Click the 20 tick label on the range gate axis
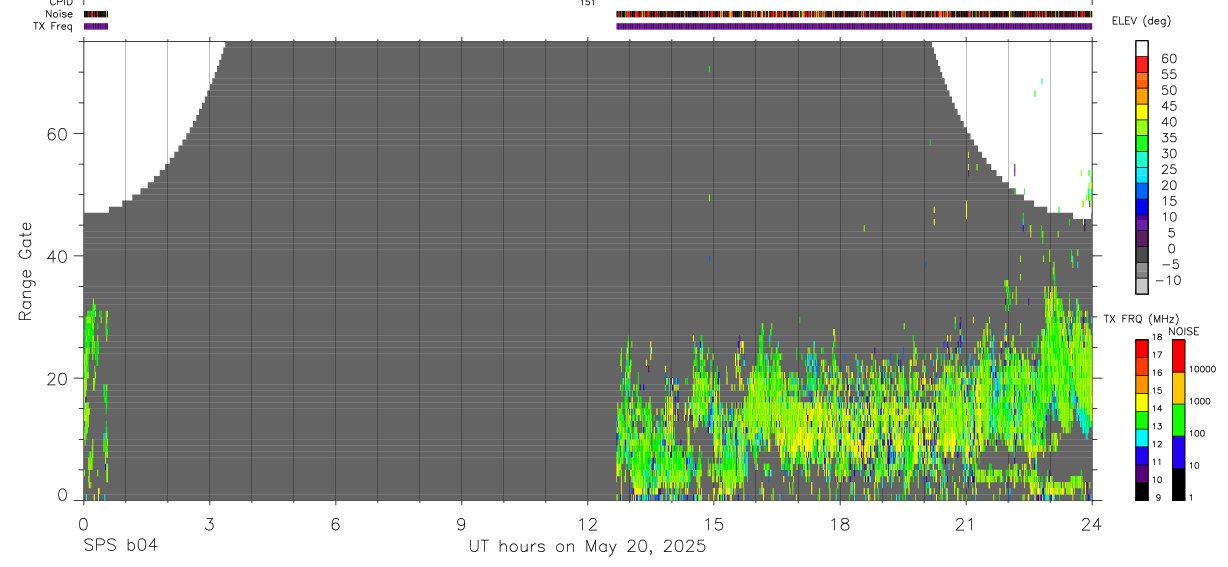Screen dimensions: 1228x567 [58, 379]
